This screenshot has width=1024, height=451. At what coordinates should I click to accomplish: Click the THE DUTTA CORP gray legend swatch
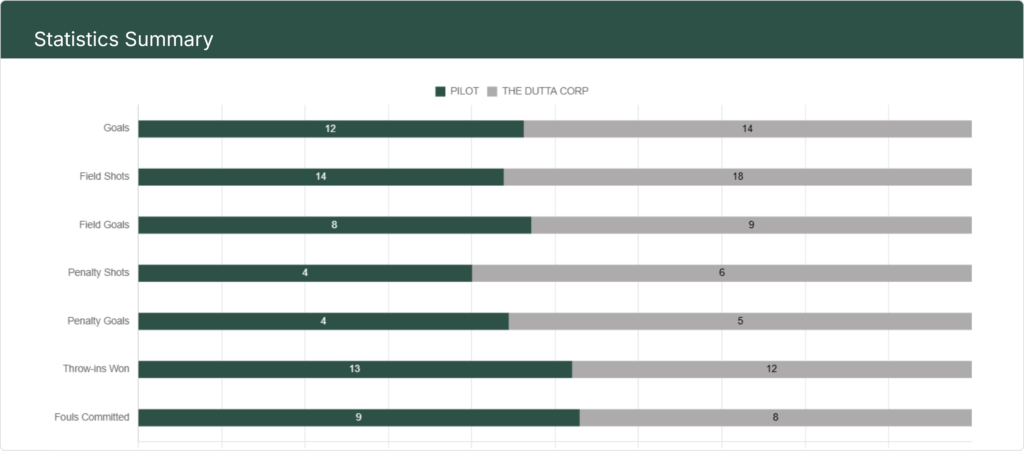coord(492,91)
